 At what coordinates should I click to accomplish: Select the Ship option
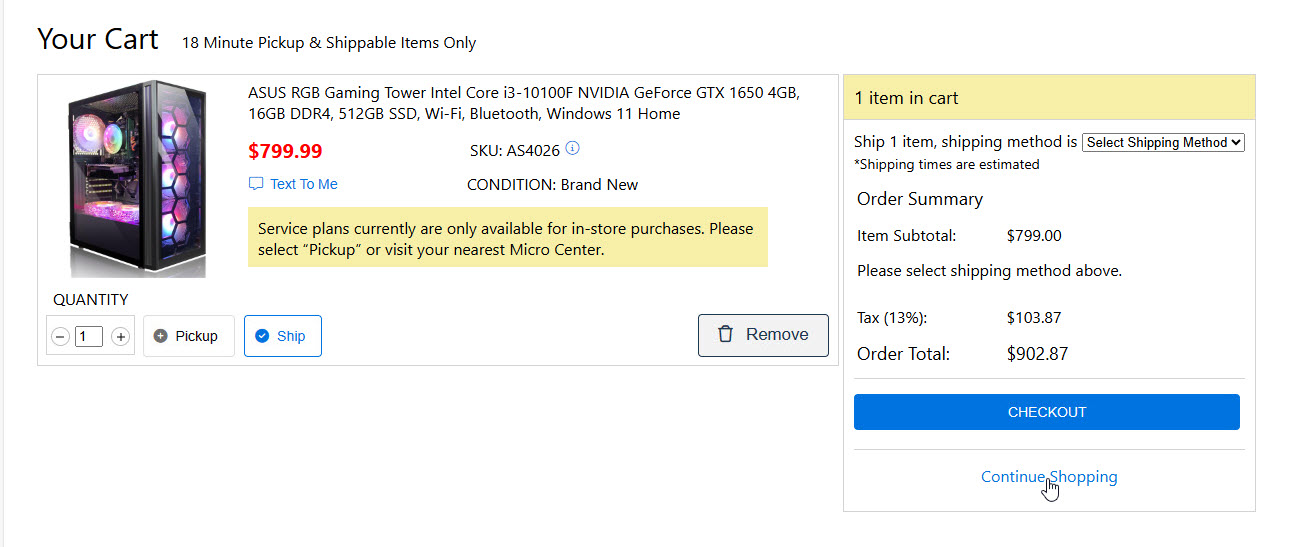[282, 336]
